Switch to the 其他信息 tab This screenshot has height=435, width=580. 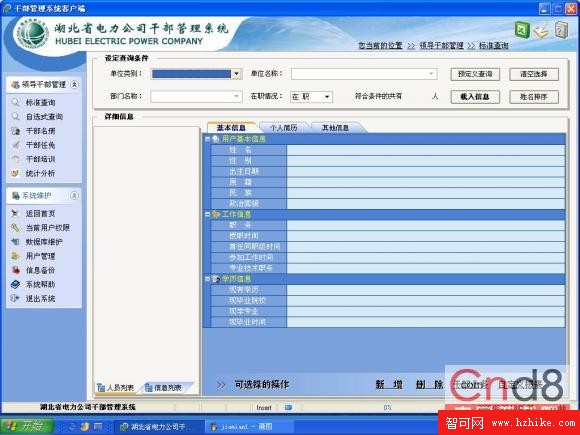tap(335, 128)
